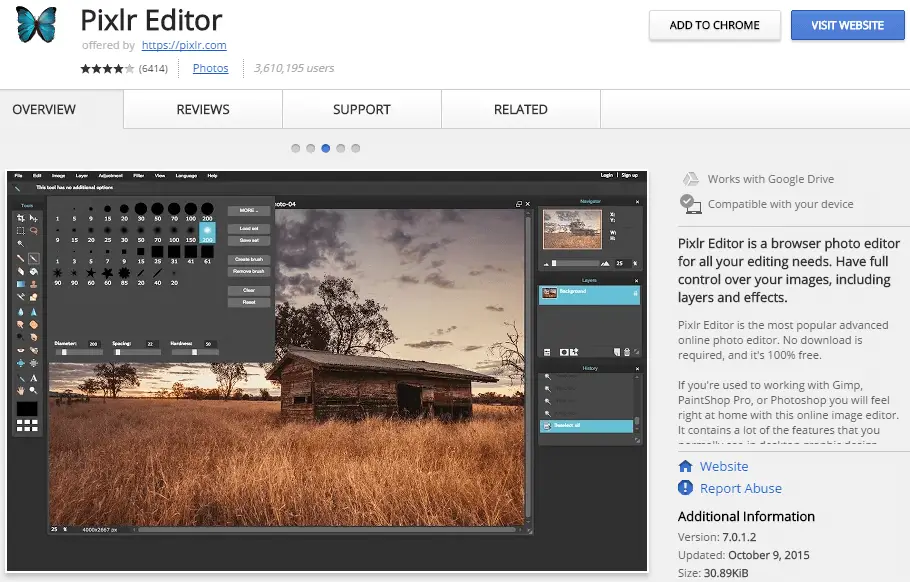Open the File menu in Pixlr
This screenshot has width=910, height=582.
19,175
